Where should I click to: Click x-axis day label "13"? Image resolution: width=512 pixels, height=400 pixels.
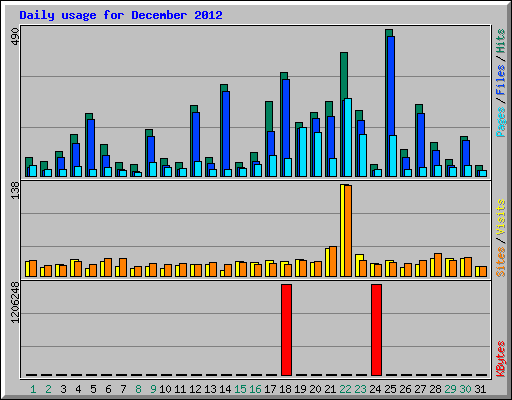pyautogui.click(x=210, y=389)
